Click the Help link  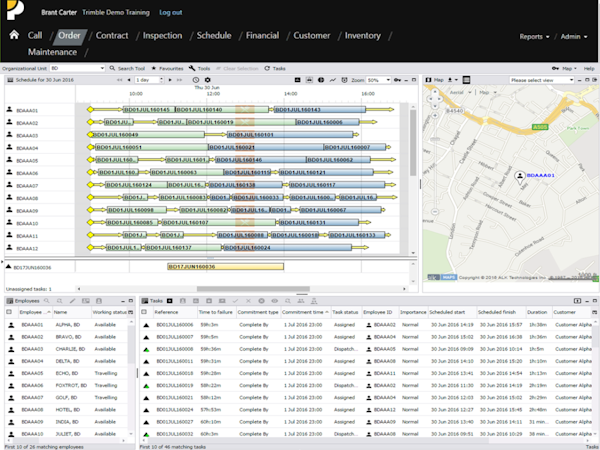click(589, 68)
